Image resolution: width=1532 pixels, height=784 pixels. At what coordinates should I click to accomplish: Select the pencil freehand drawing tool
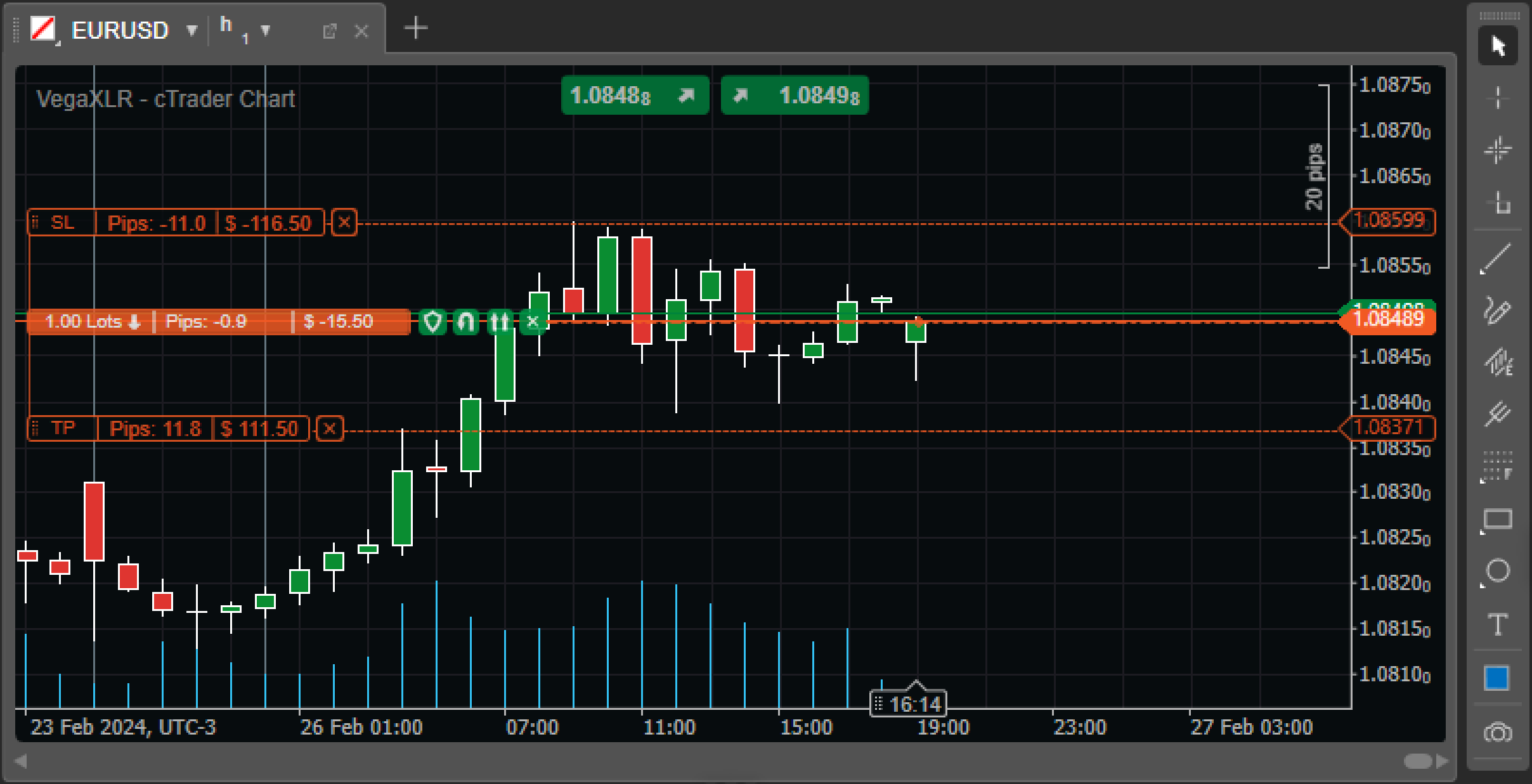(x=1497, y=310)
